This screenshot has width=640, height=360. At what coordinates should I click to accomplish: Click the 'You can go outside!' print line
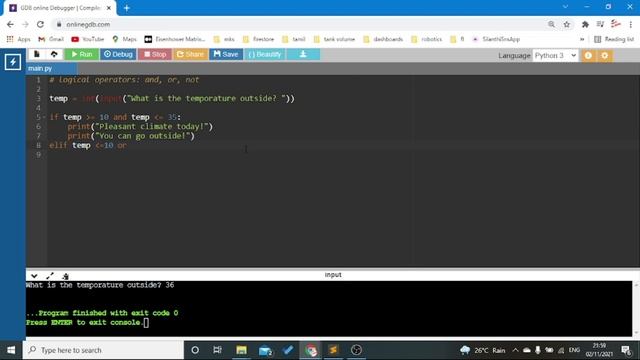131,136
